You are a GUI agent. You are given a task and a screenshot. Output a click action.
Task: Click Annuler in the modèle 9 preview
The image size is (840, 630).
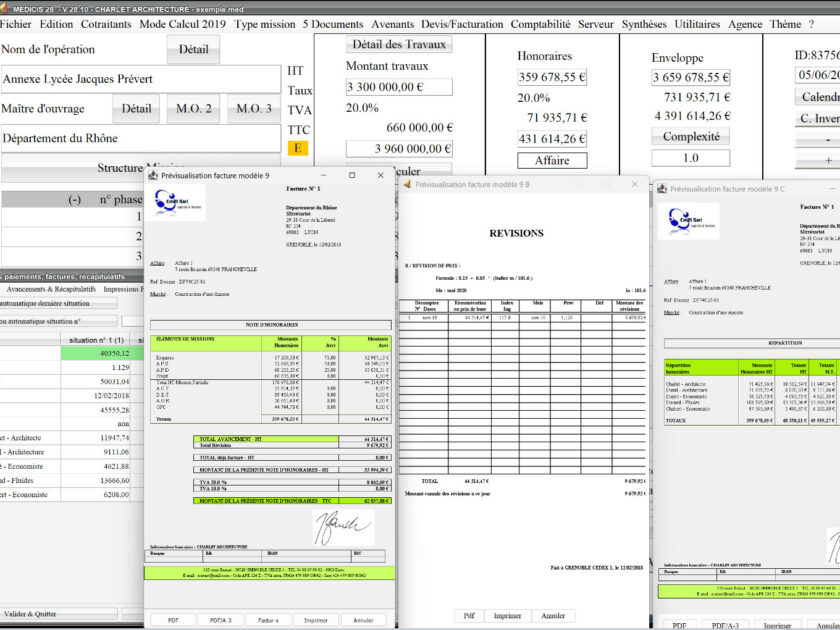pyautogui.click(x=363, y=620)
